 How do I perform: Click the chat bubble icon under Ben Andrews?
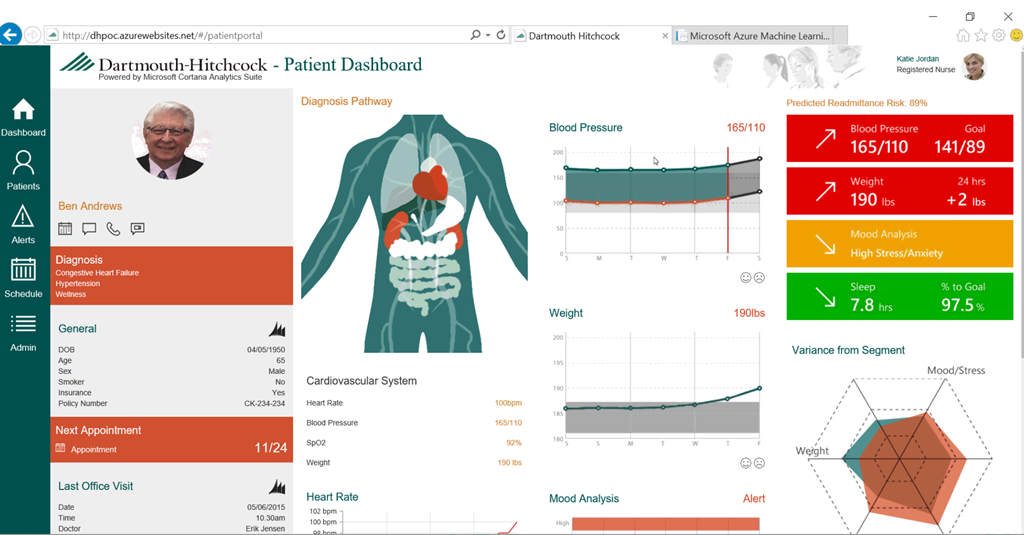[x=89, y=229]
